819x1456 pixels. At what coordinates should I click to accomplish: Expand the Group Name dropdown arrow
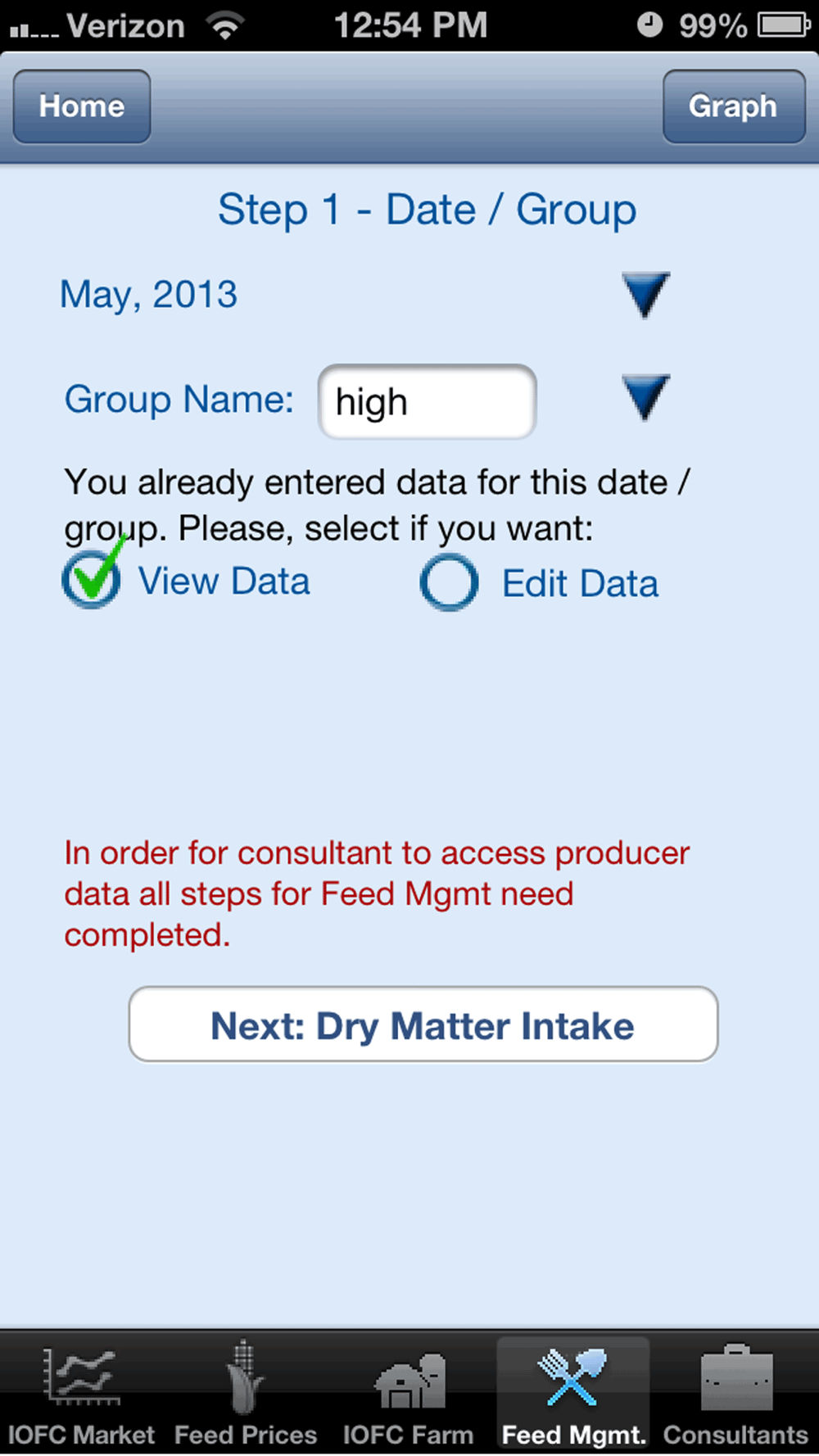click(645, 398)
